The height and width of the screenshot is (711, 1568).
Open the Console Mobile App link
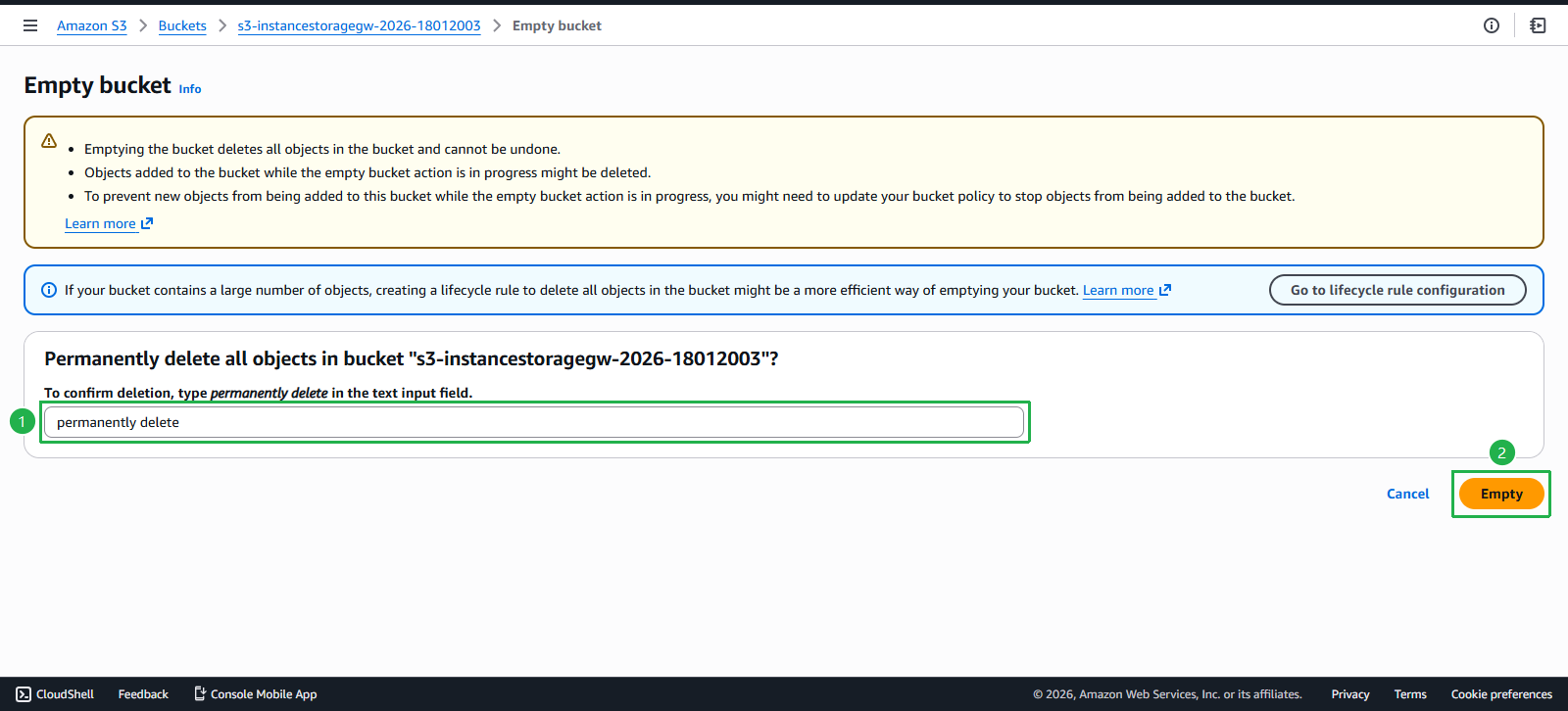[x=255, y=694]
